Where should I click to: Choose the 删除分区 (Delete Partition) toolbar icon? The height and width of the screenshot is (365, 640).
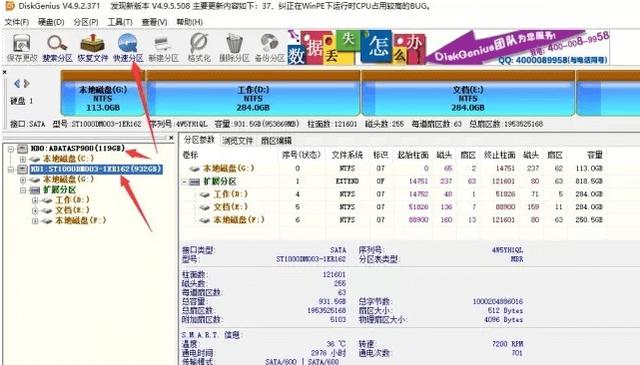(x=234, y=48)
